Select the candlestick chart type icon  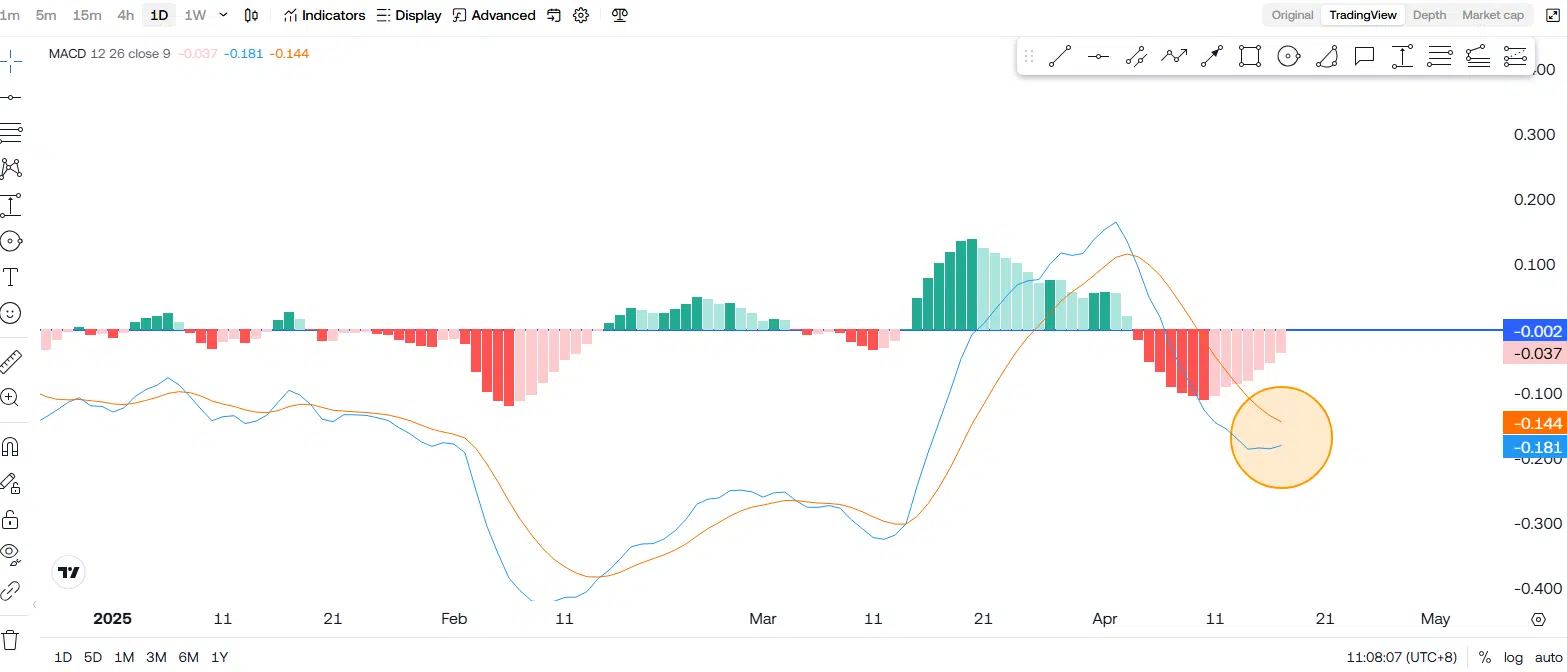point(252,15)
